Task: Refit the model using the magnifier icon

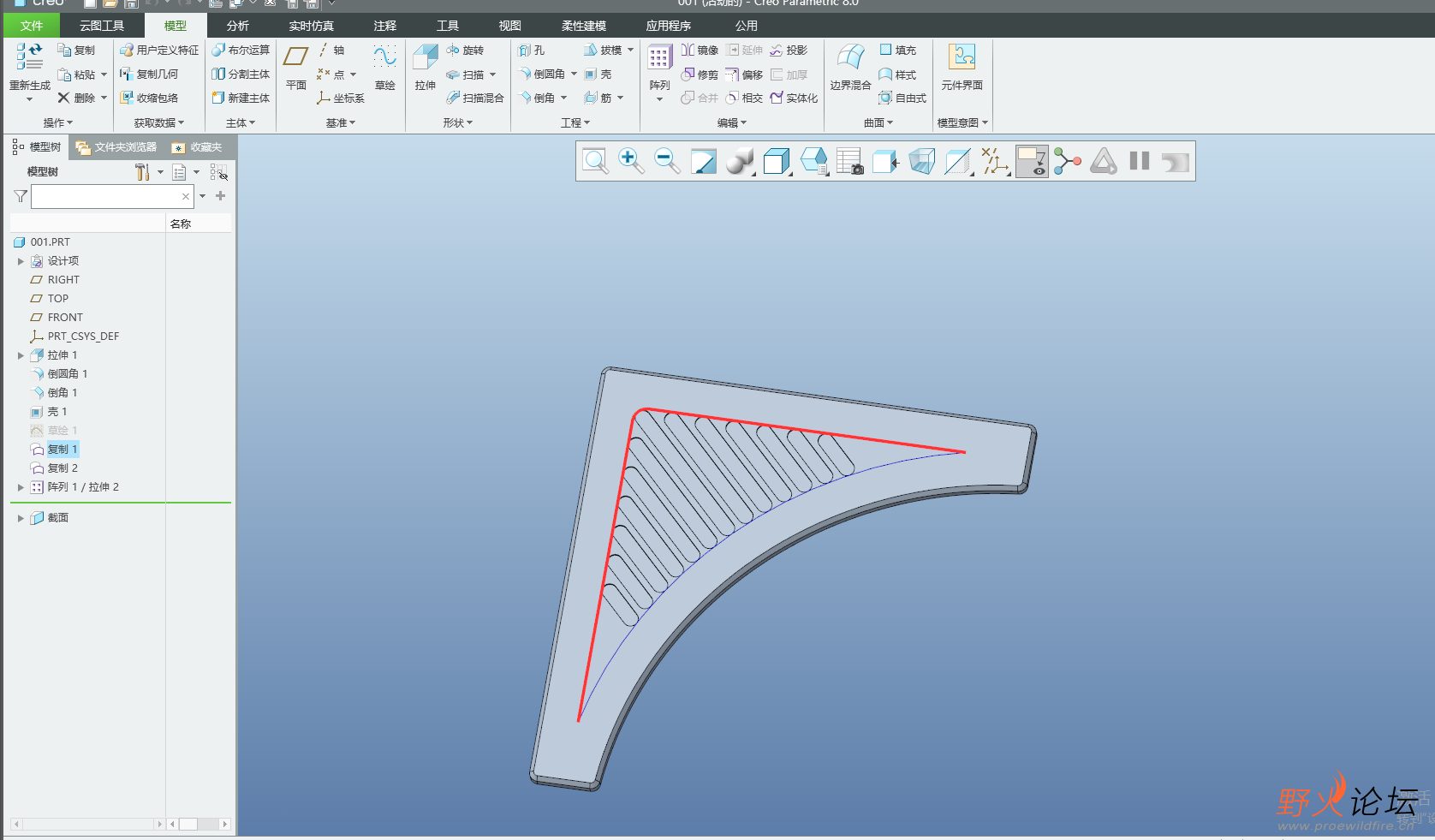Action: click(x=595, y=161)
